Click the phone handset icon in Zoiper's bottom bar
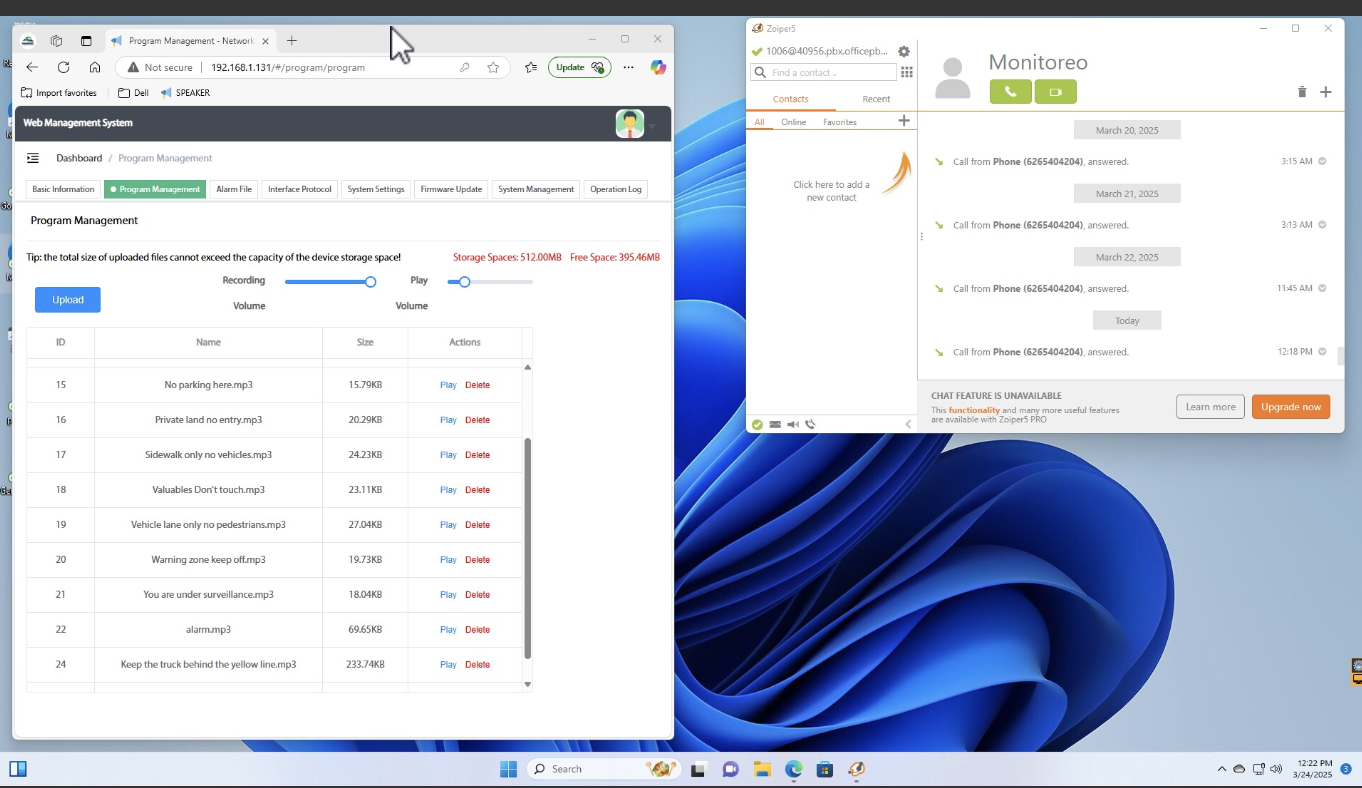This screenshot has height=788, width=1362. [x=810, y=424]
